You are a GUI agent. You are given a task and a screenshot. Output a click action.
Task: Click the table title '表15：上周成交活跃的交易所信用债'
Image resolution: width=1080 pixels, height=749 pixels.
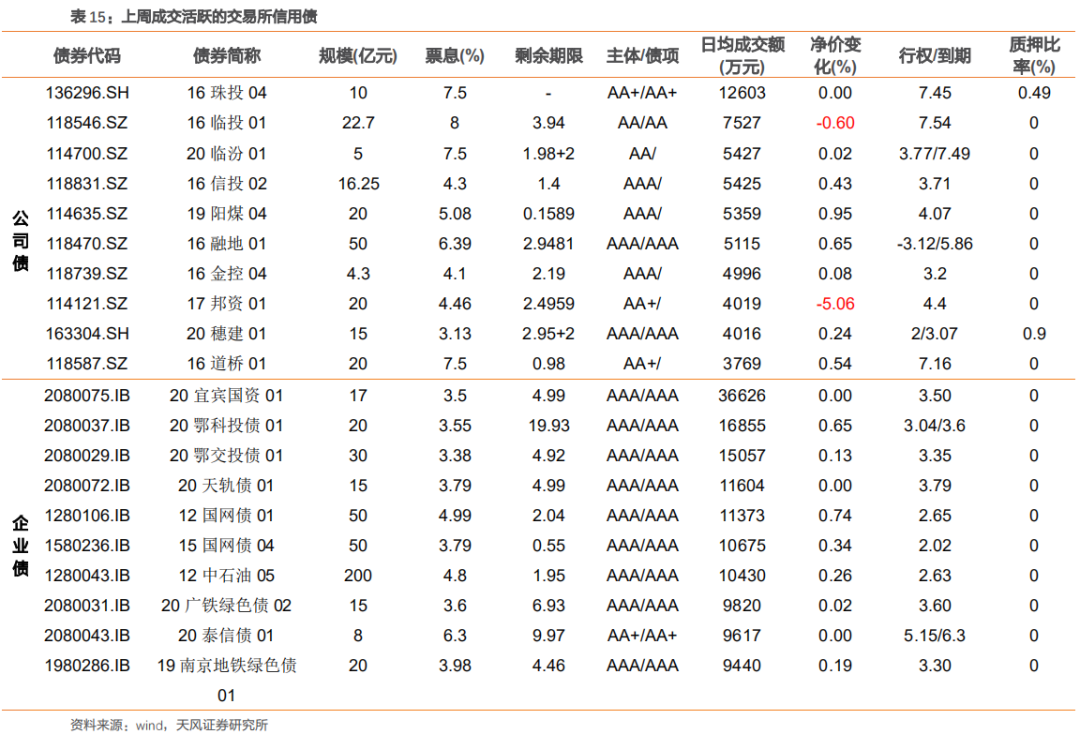point(194,17)
